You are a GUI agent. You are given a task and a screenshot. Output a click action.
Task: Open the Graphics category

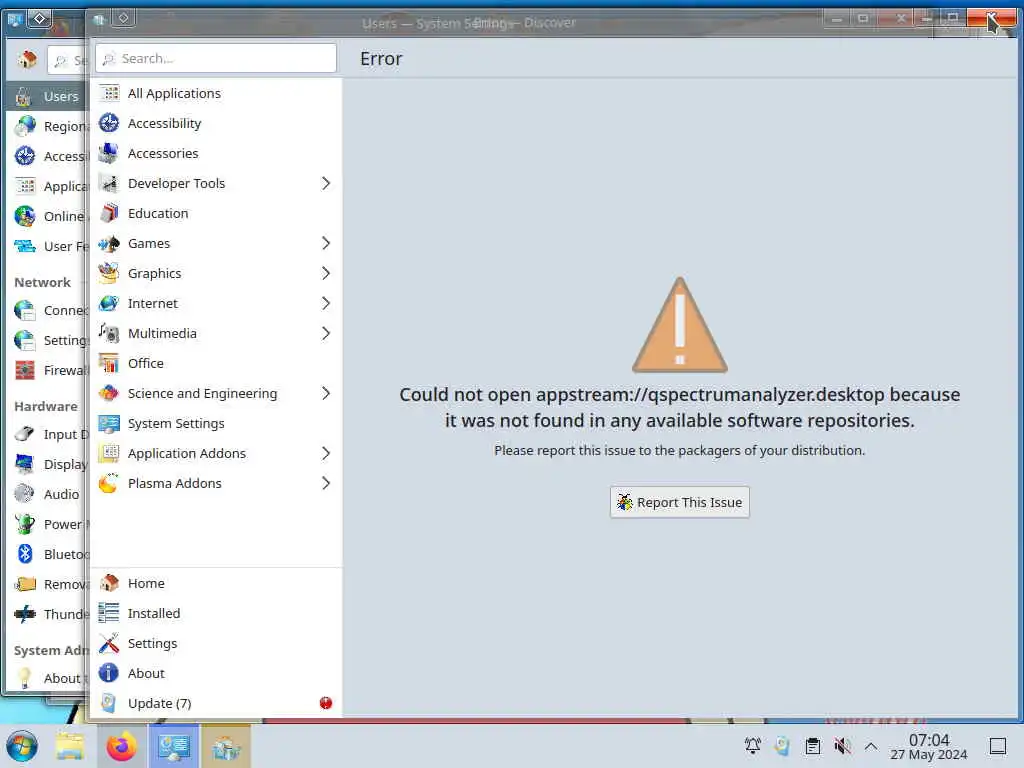tap(216, 274)
